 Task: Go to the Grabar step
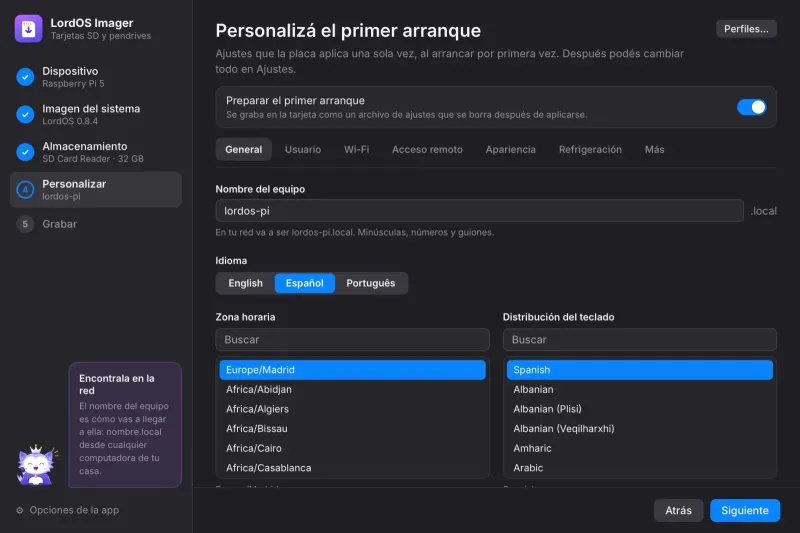tap(96, 224)
